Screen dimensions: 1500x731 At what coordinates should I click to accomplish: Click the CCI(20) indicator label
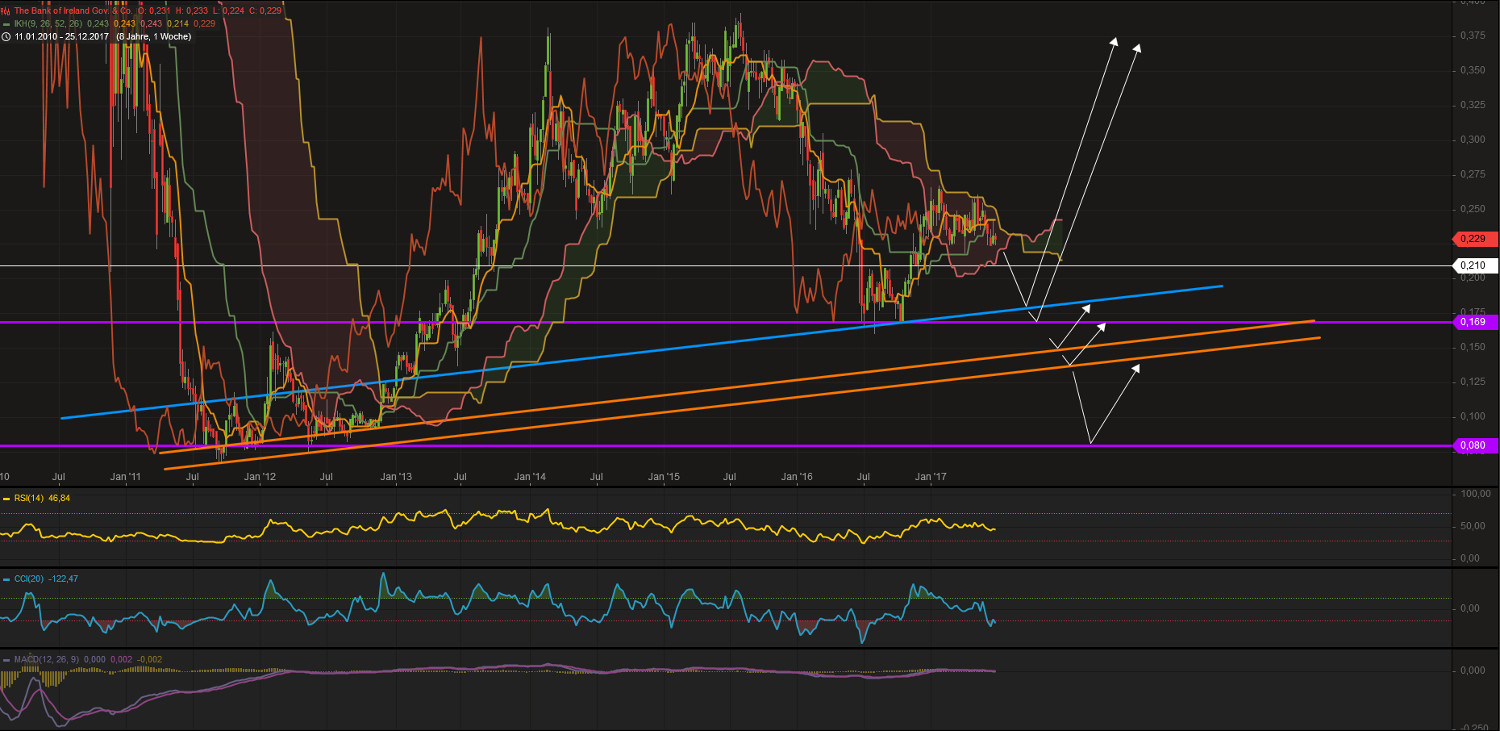coord(27,579)
